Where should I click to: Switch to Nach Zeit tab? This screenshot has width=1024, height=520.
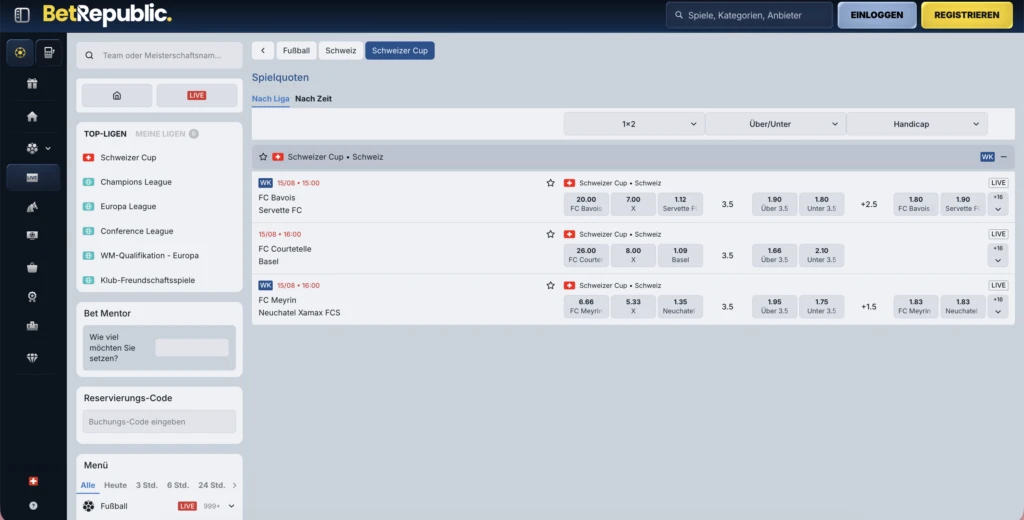313,99
